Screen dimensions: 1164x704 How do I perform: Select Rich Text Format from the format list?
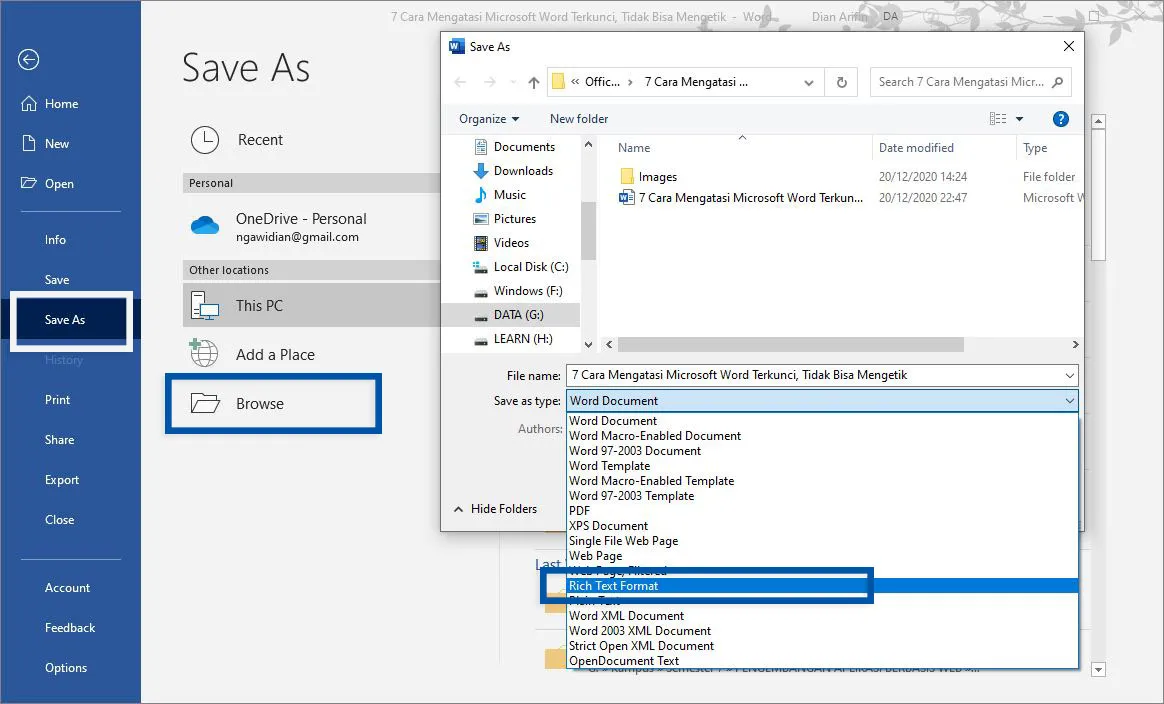(613, 585)
